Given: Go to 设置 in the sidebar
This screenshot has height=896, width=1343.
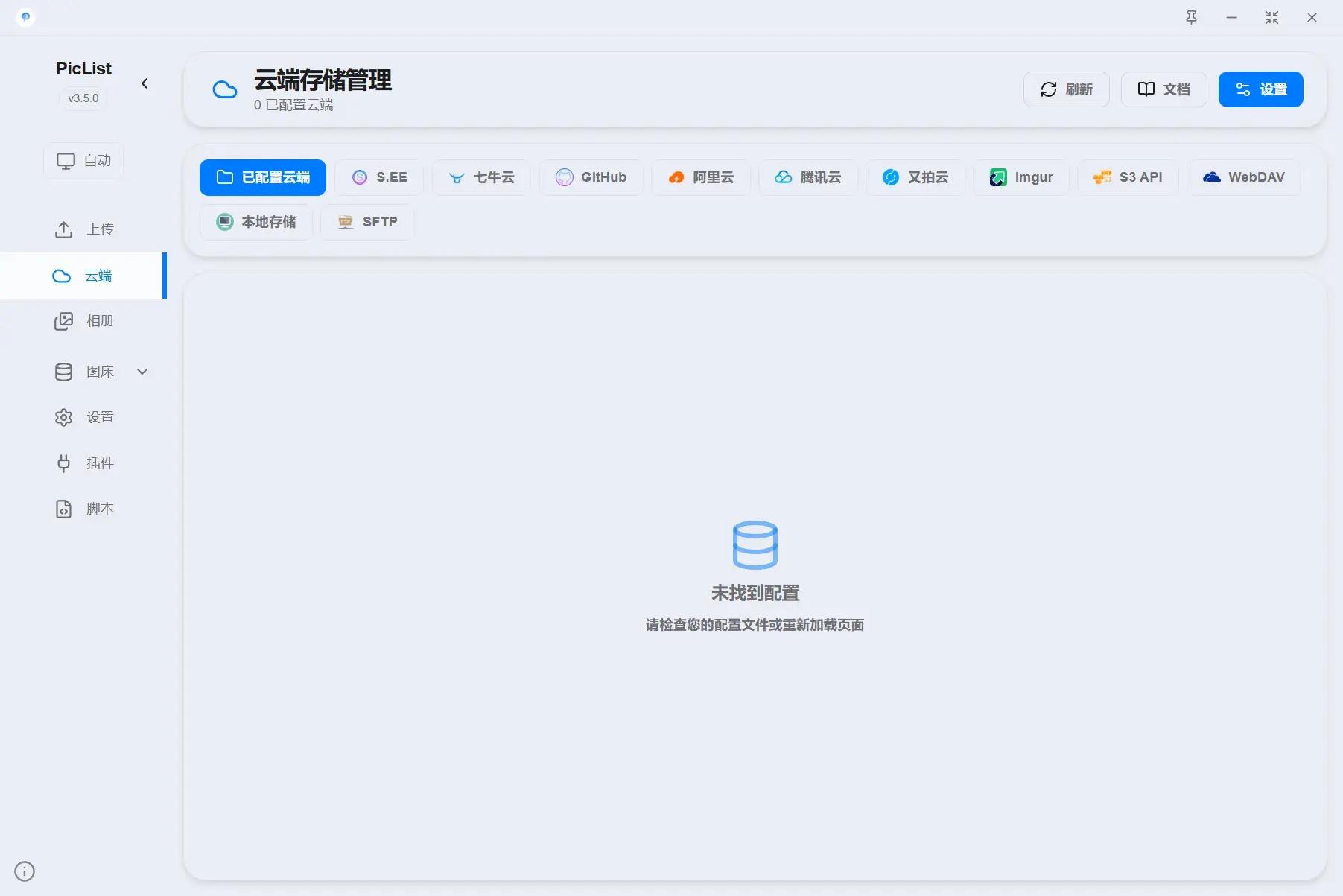Looking at the screenshot, I should tap(83, 417).
